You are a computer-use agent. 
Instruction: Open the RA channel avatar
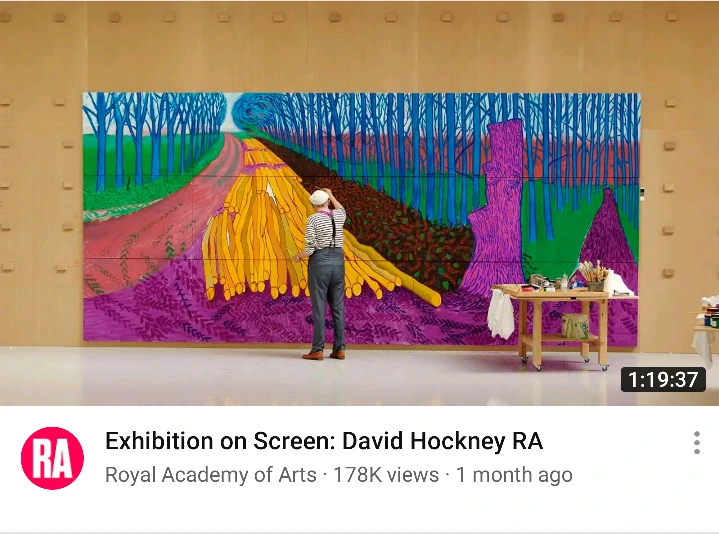(x=52, y=458)
